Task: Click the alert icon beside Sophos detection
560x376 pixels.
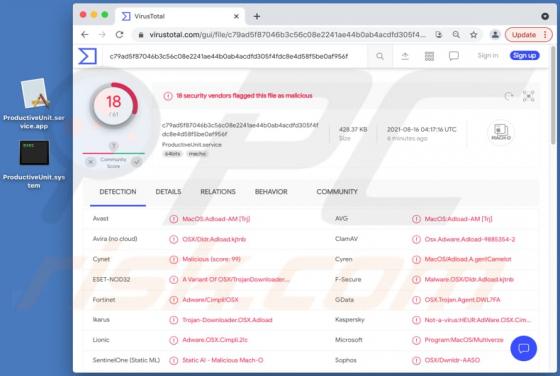Action: [416, 360]
